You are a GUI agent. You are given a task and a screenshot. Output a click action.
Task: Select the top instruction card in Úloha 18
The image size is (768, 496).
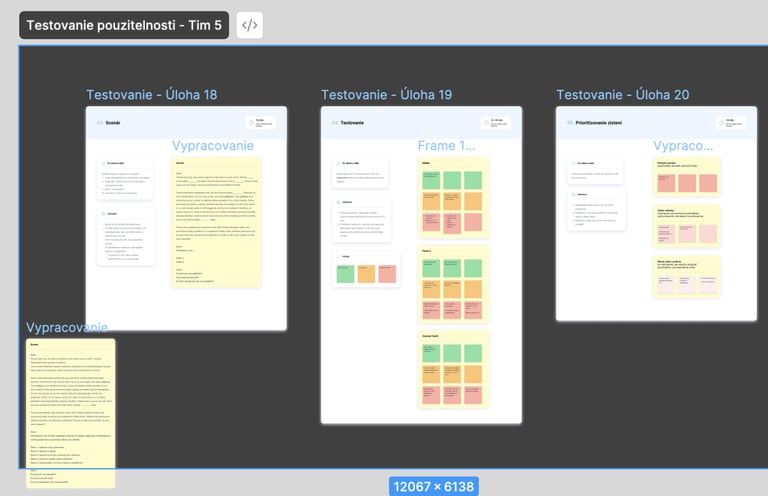pyautogui.click(x=125, y=179)
